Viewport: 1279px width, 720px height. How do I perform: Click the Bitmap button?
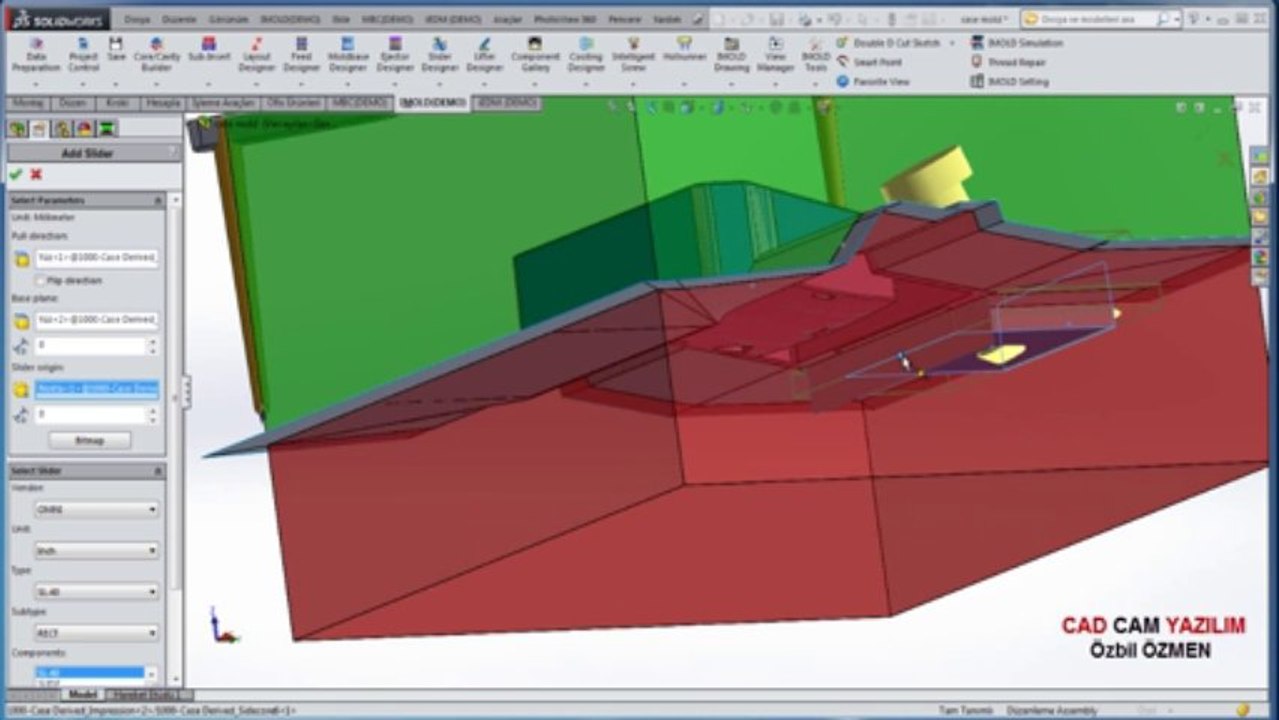coord(90,440)
